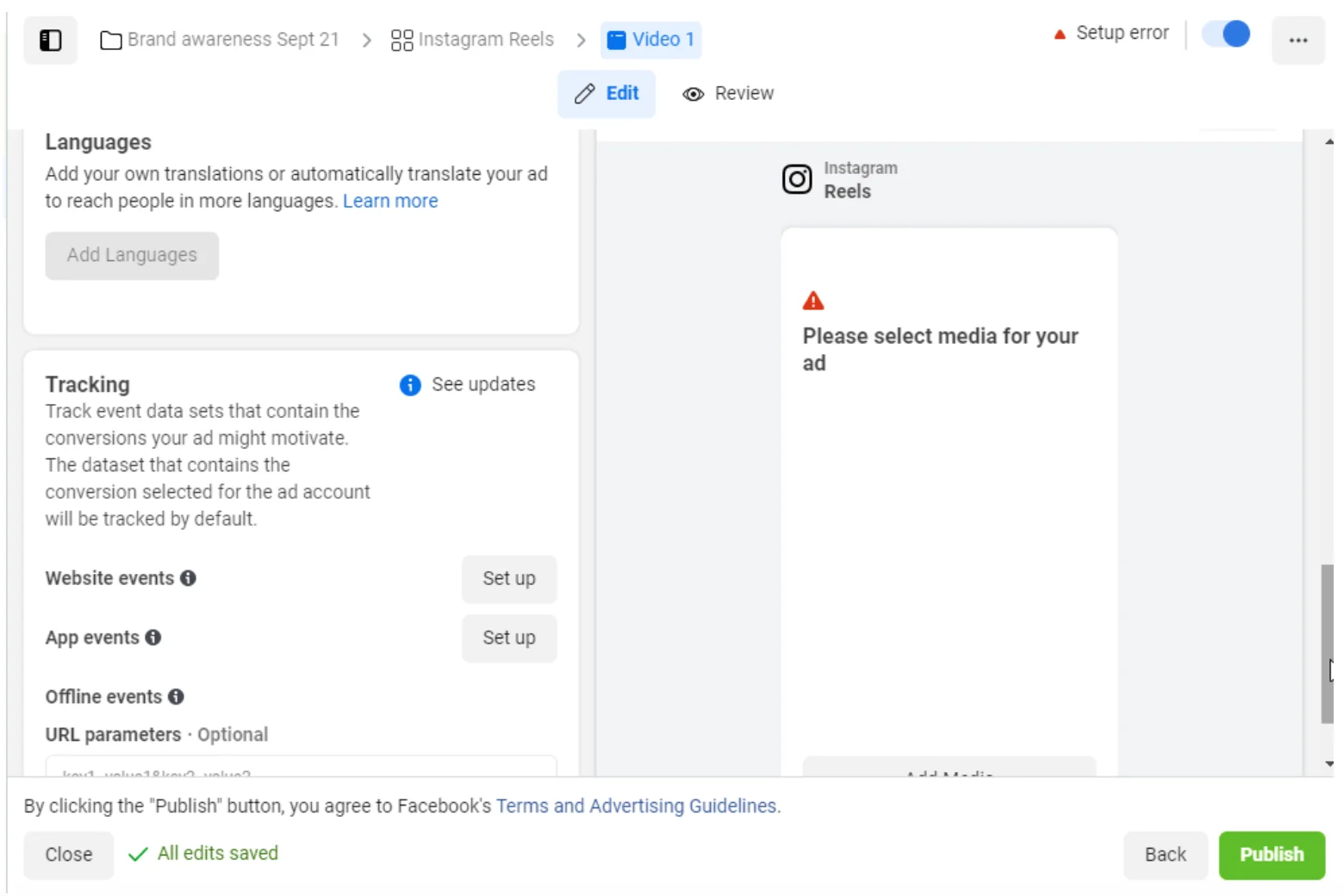The width and height of the screenshot is (1344, 896).
Task: Turn off the ad status toggle
Action: 1226,34
